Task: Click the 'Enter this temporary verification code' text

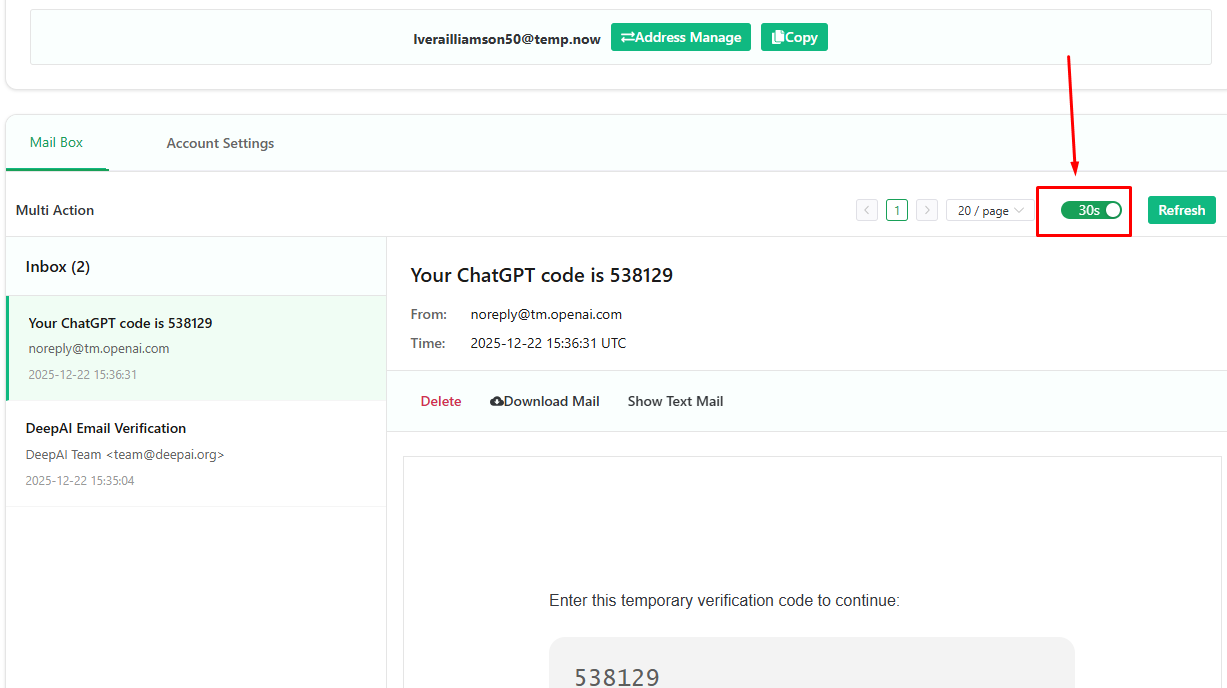Action: [724, 601]
